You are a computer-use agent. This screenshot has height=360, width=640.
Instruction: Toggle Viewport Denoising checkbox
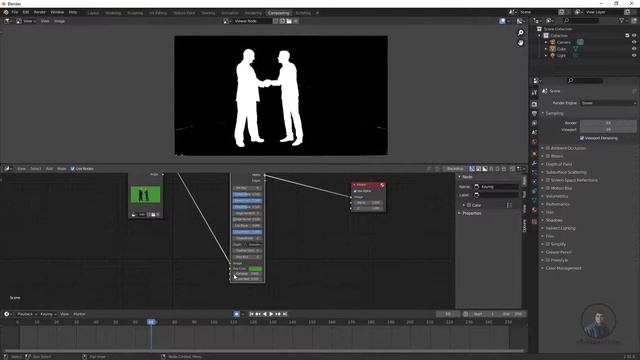582,138
